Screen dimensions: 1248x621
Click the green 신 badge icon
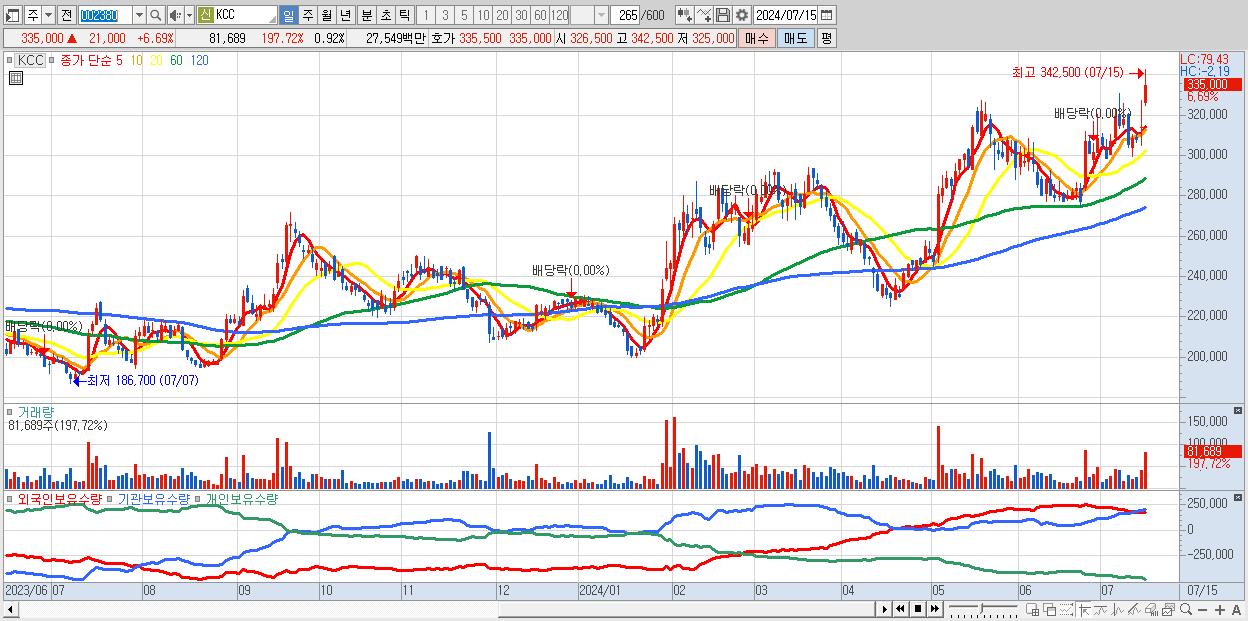(x=205, y=15)
